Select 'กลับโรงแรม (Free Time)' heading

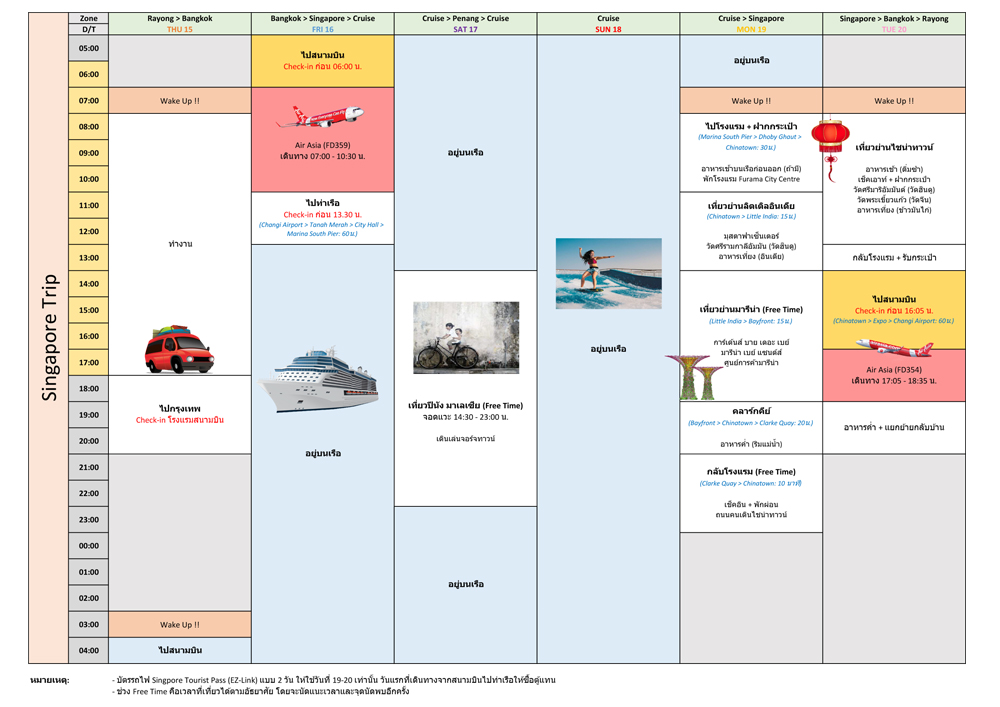coord(751,472)
